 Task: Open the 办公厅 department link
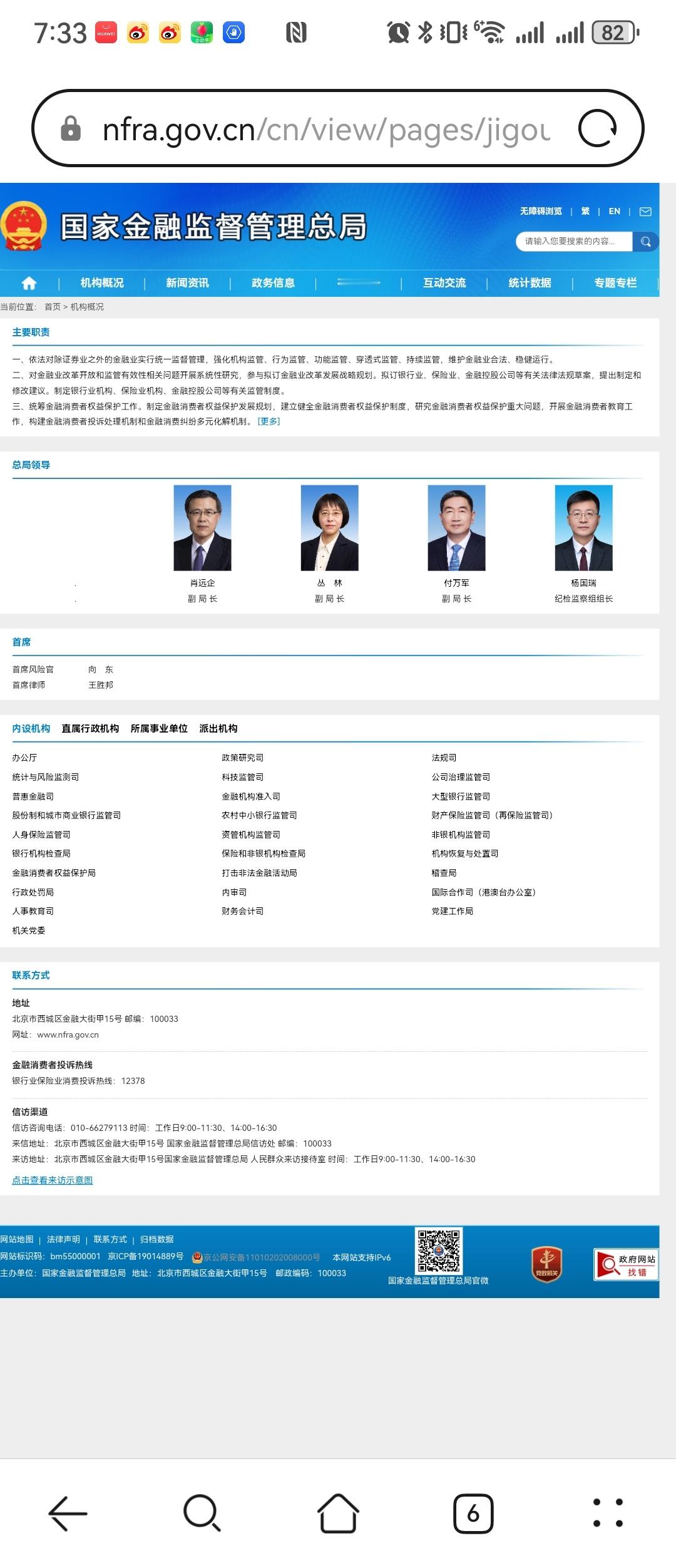(x=24, y=758)
